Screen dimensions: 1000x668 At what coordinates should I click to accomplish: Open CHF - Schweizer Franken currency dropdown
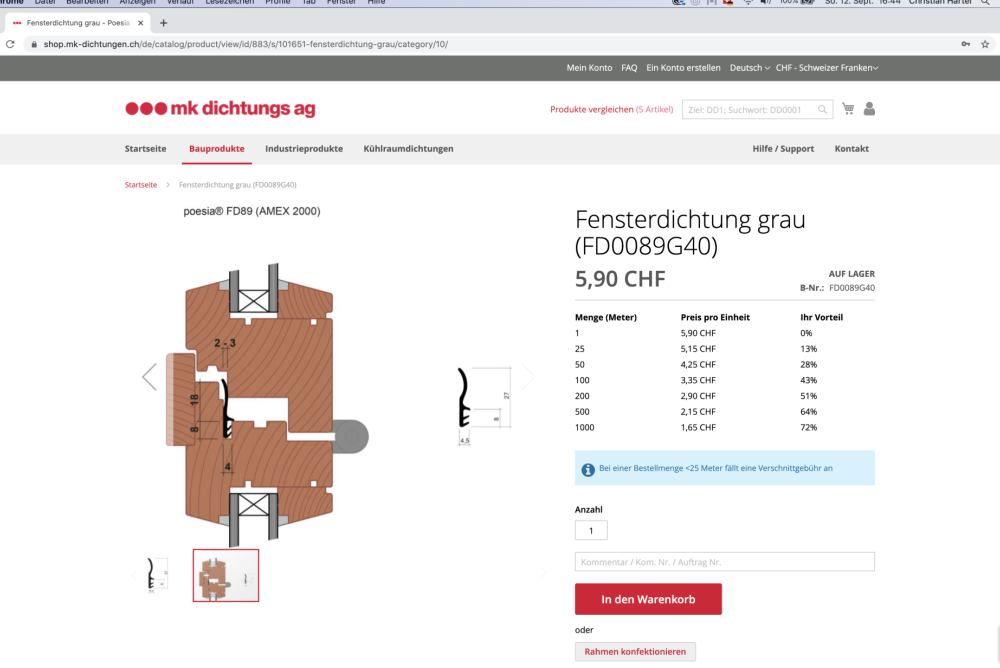point(826,68)
